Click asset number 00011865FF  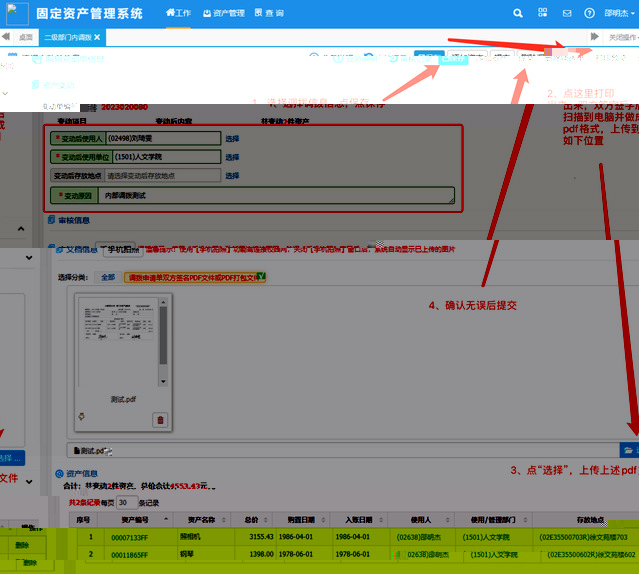(130, 555)
